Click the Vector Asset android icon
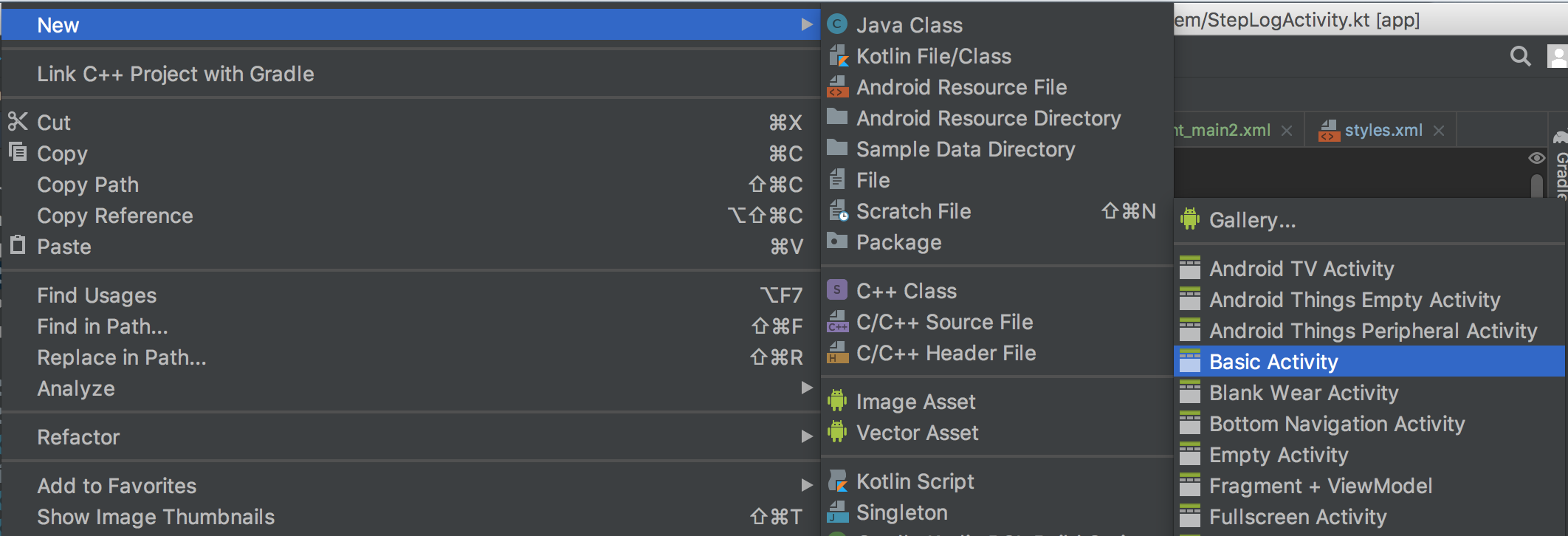The height and width of the screenshot is (536, 1568). point(837,432)
